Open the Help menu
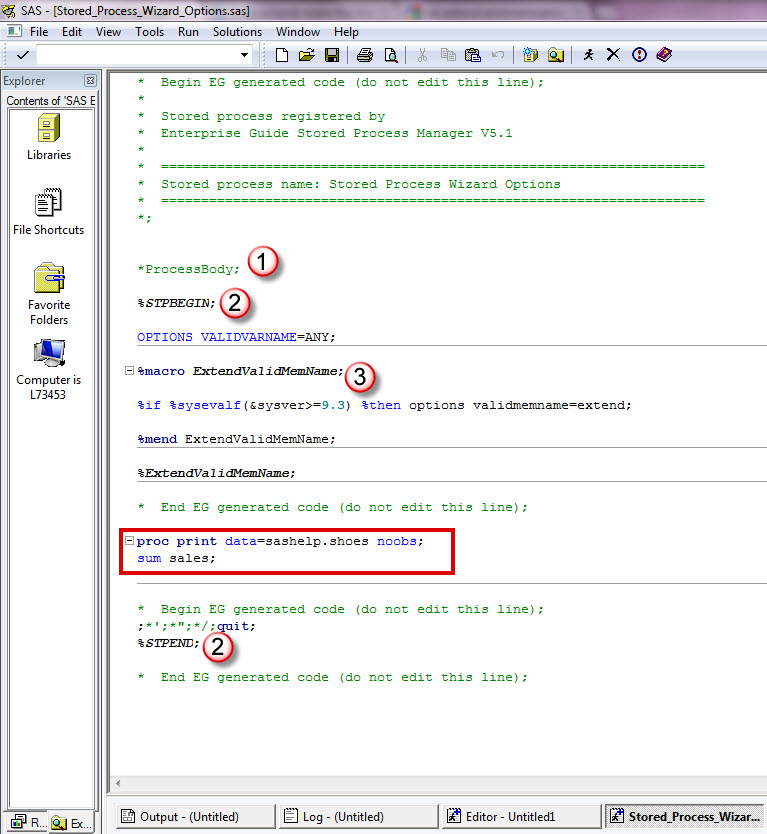Screen dimensions: 767x834 346,32
